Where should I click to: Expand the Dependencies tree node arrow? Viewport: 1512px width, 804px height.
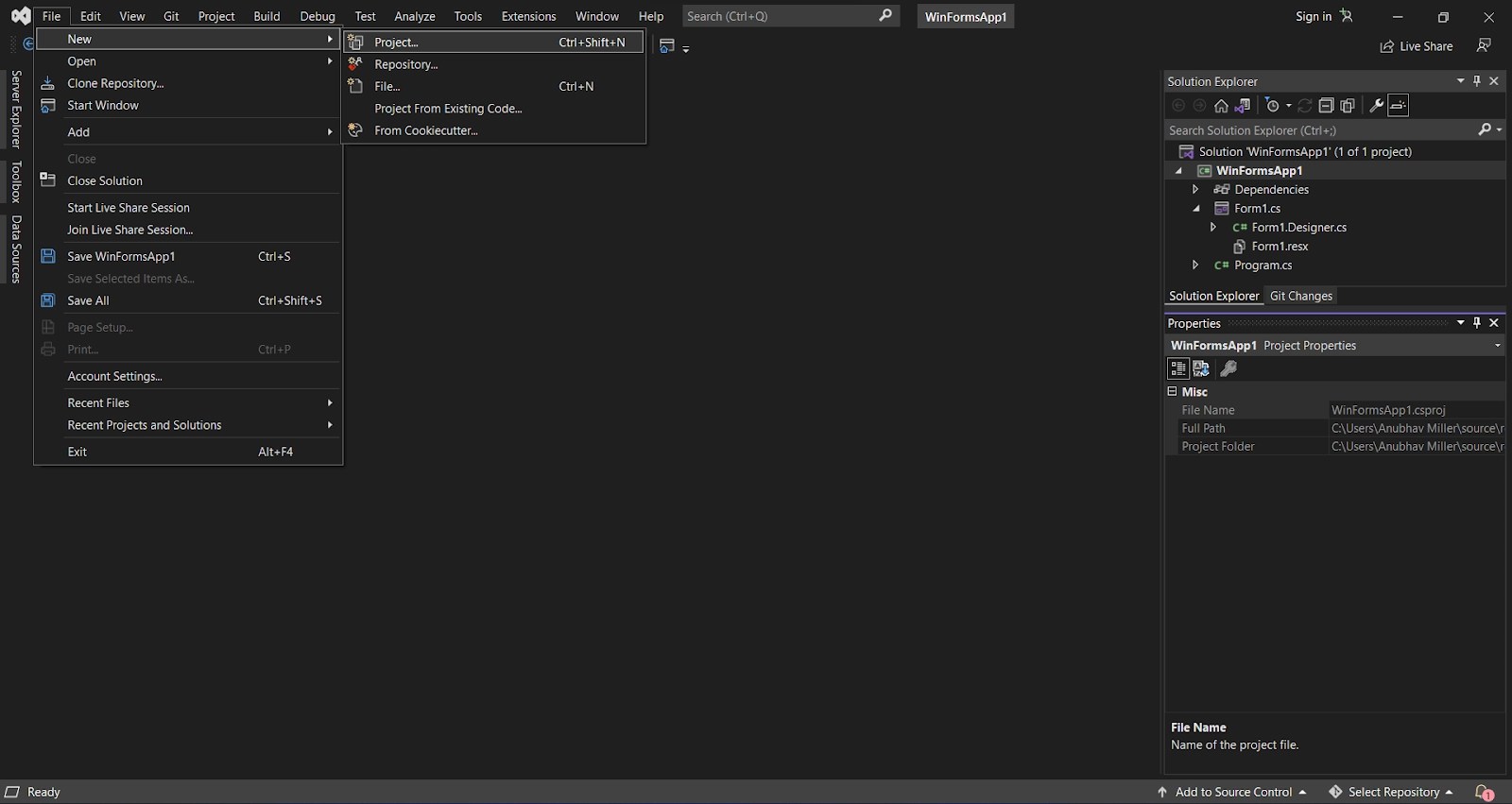[1195, 189]
